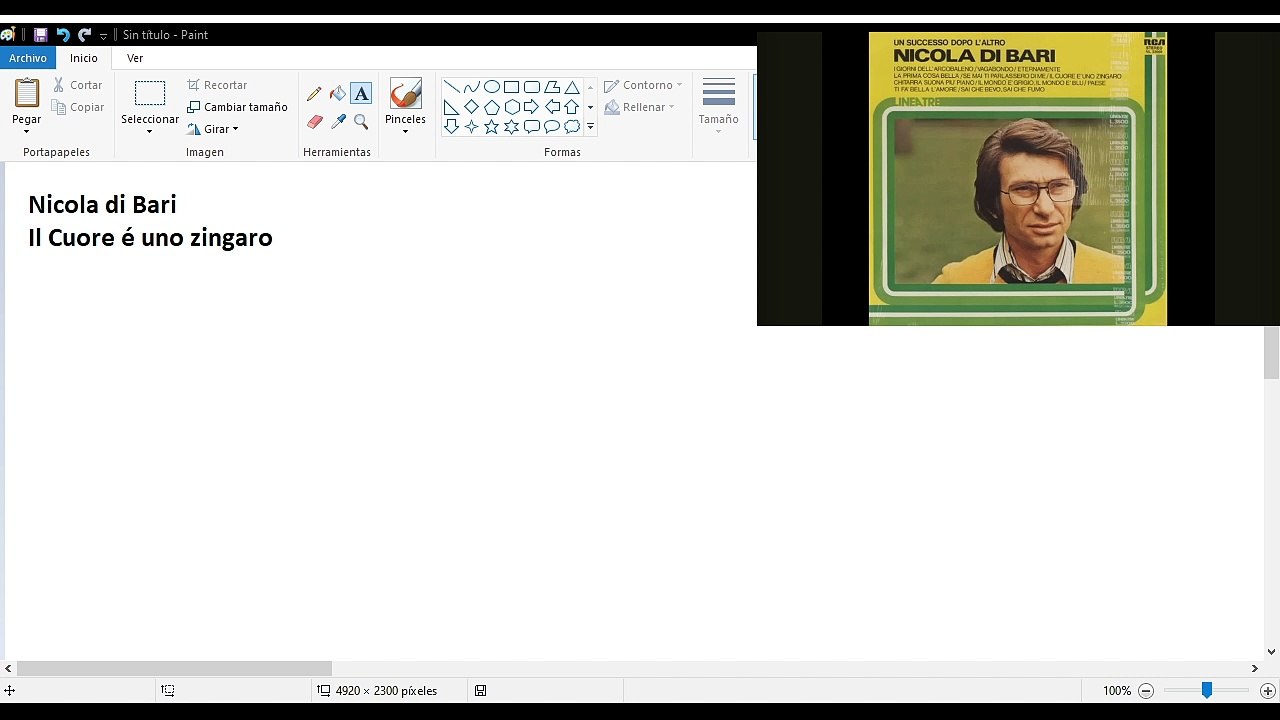Choose the Rectangle shape
Viewport: 1280px width, 720px height.
512,87
